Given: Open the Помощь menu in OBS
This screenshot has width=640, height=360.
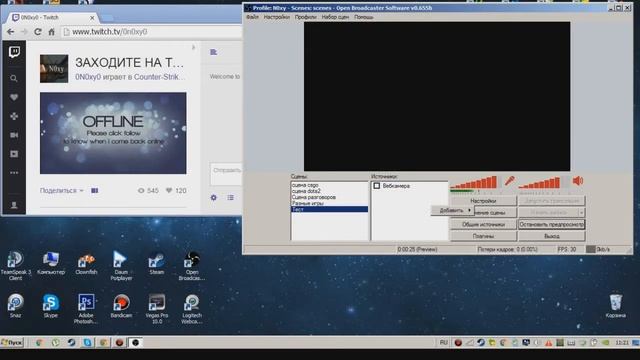Looking at the screenshot, I should tap(363, 17).
